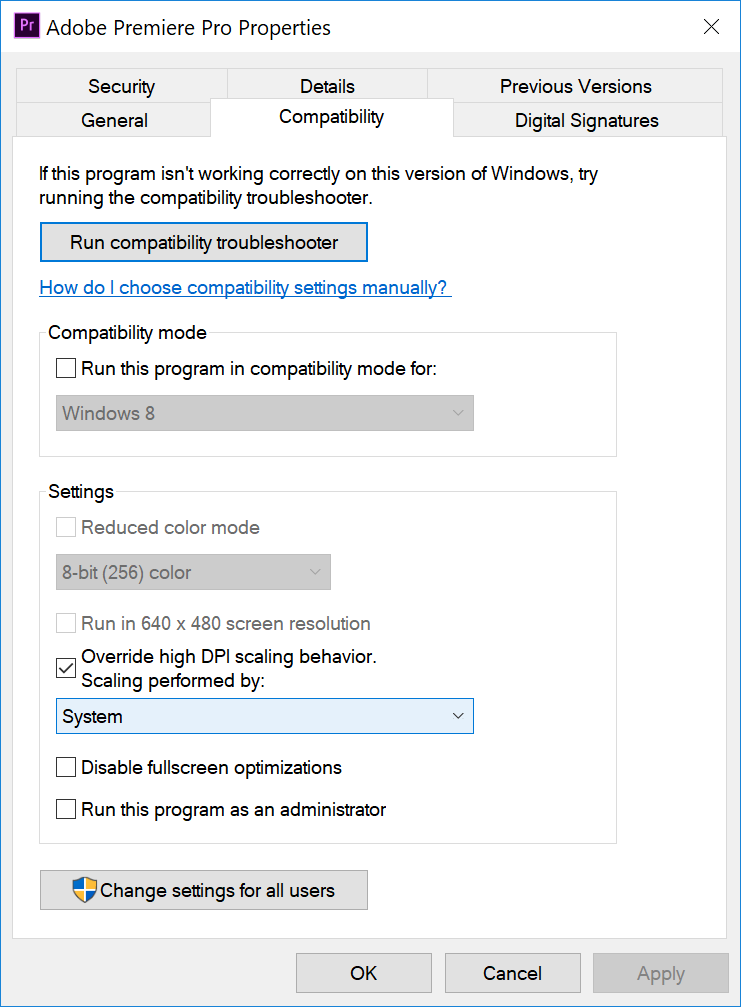Click the Premiere Pro icon in title bar

tap(27, 26)
